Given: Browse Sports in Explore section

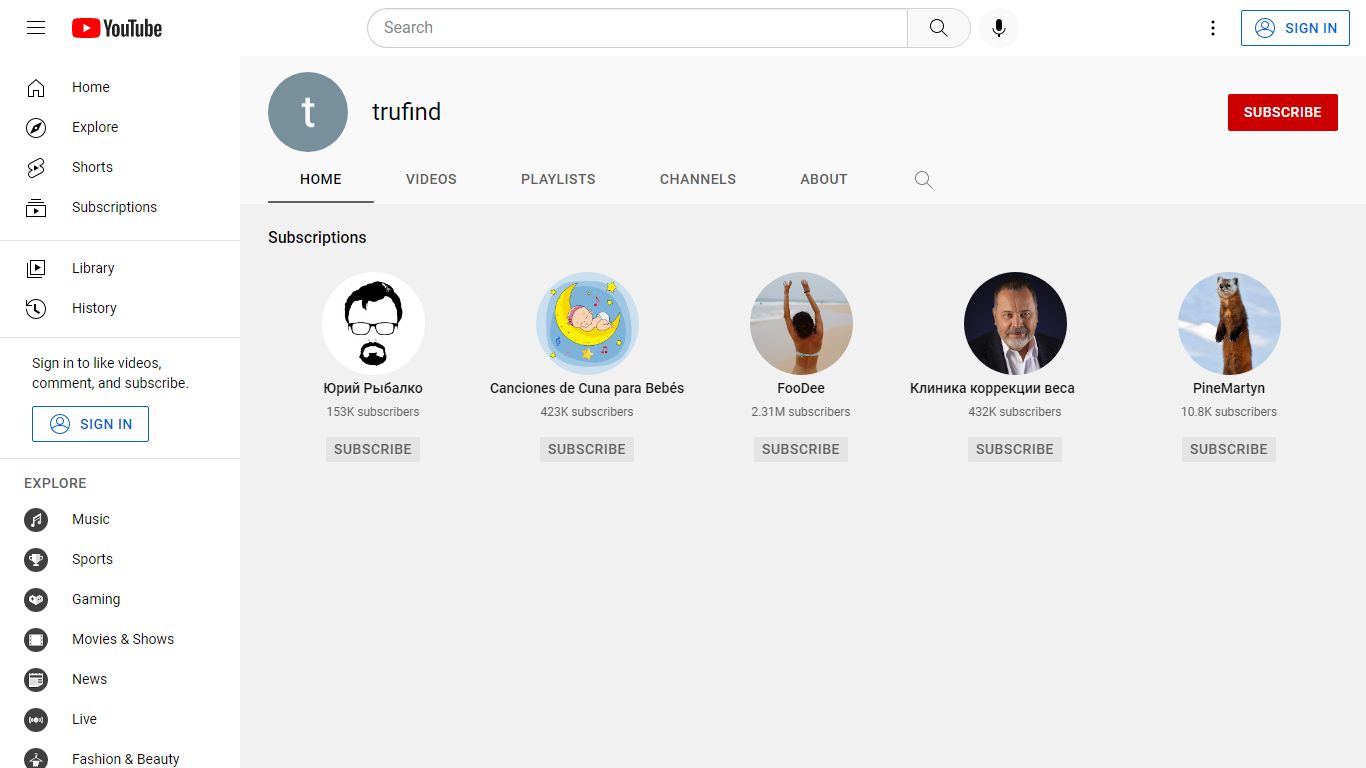Looking at the screenshot, I should pos(120,559).
